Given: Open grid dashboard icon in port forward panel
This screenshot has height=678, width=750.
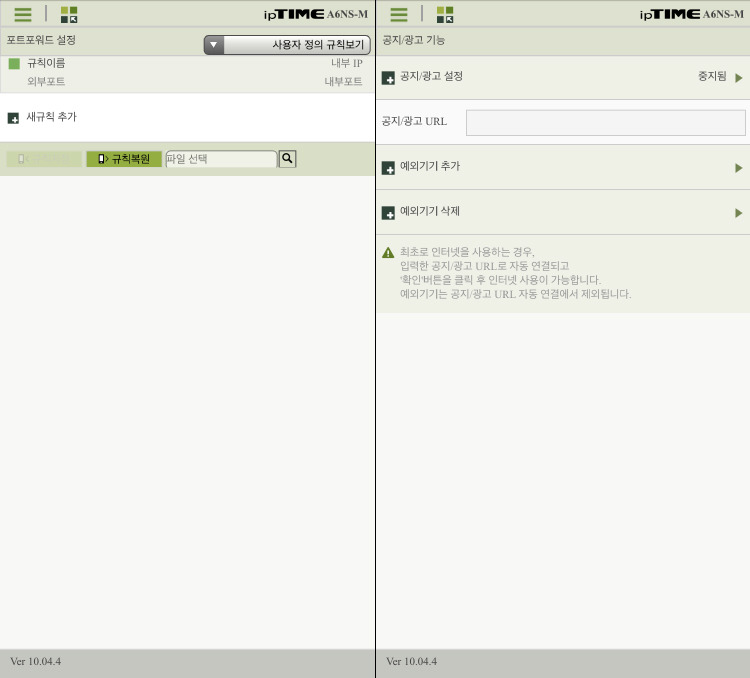Looking at the screenshot, I should [x=69, y=15].
